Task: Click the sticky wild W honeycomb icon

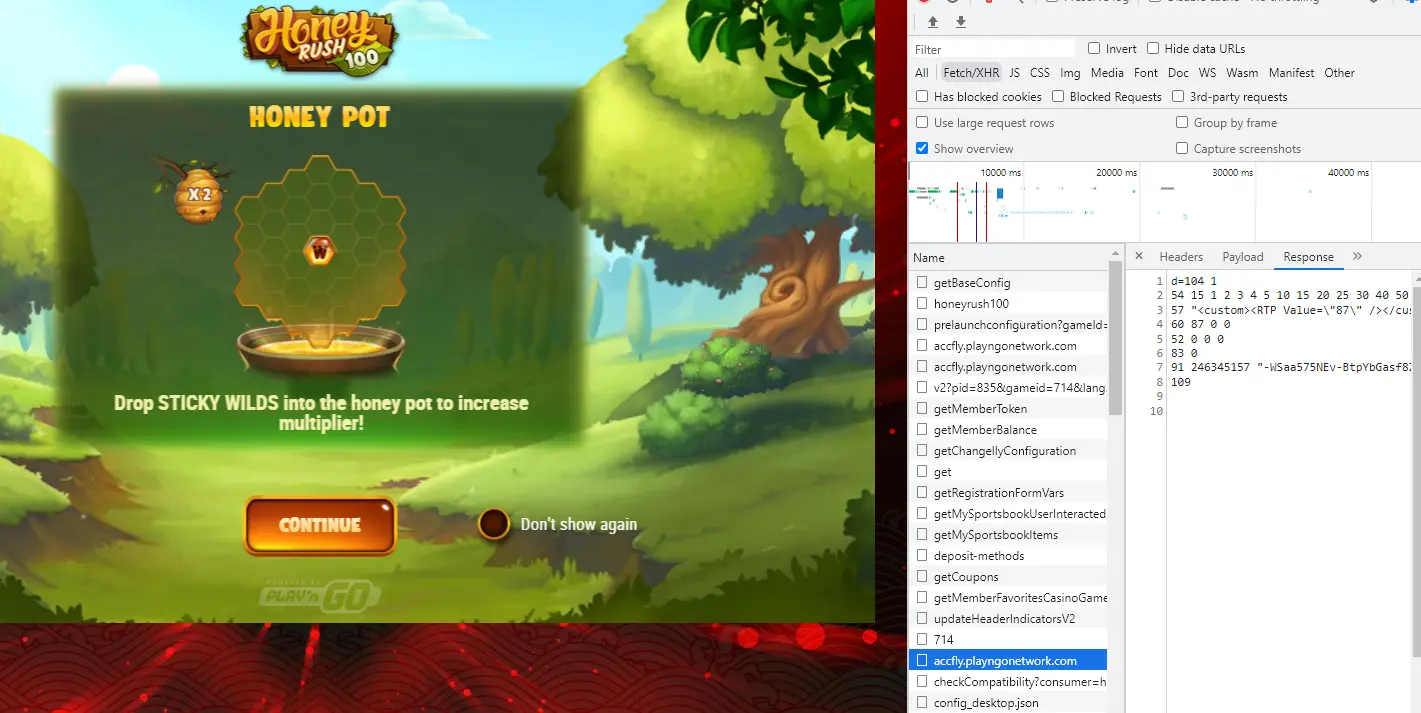Action: click(320, 249)
